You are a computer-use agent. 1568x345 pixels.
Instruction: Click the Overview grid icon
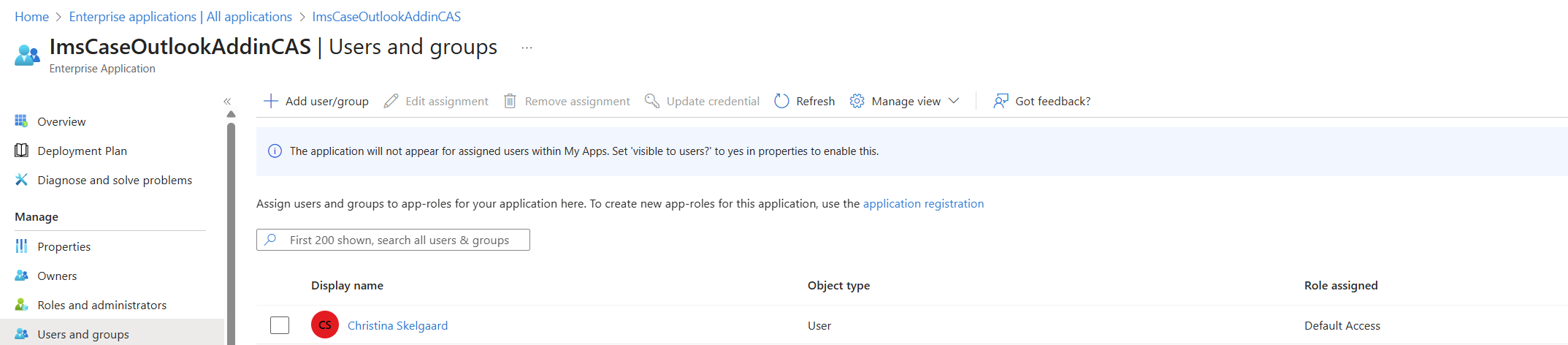(21, 121)
